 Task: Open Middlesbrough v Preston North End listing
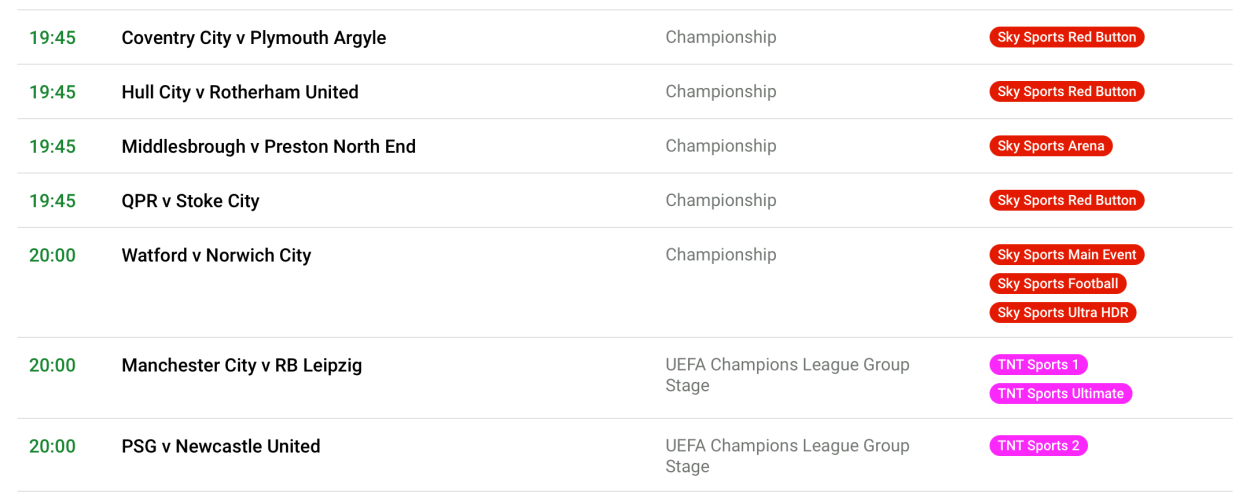pos(268,146)
